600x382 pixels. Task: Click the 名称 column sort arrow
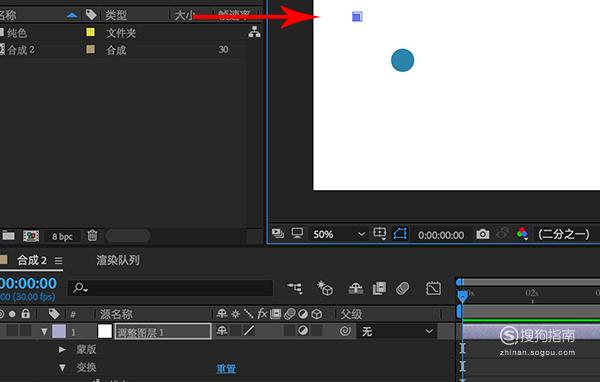point(72,15)
